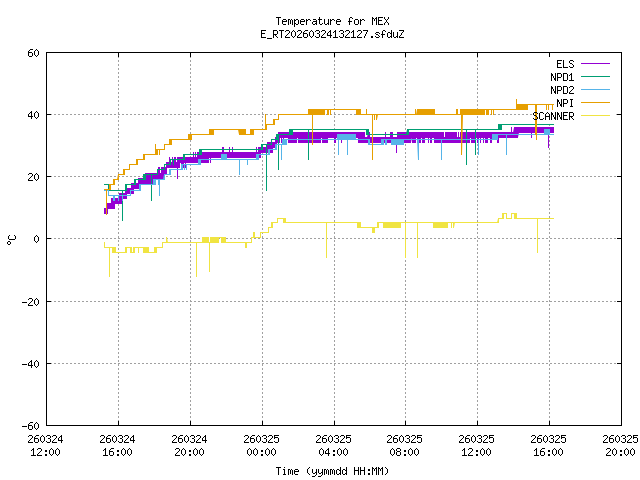Click the 260325 08:00 x-axis tick label

coord(405,445)
